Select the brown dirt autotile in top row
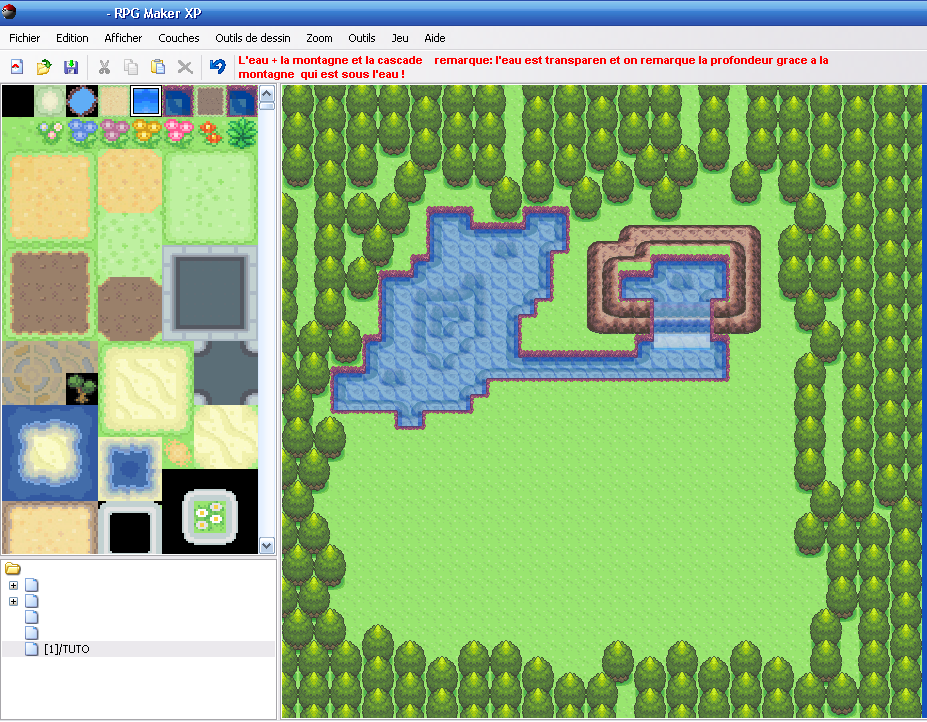The height and width of the screenshot is (722, 927). pos(209,101)
